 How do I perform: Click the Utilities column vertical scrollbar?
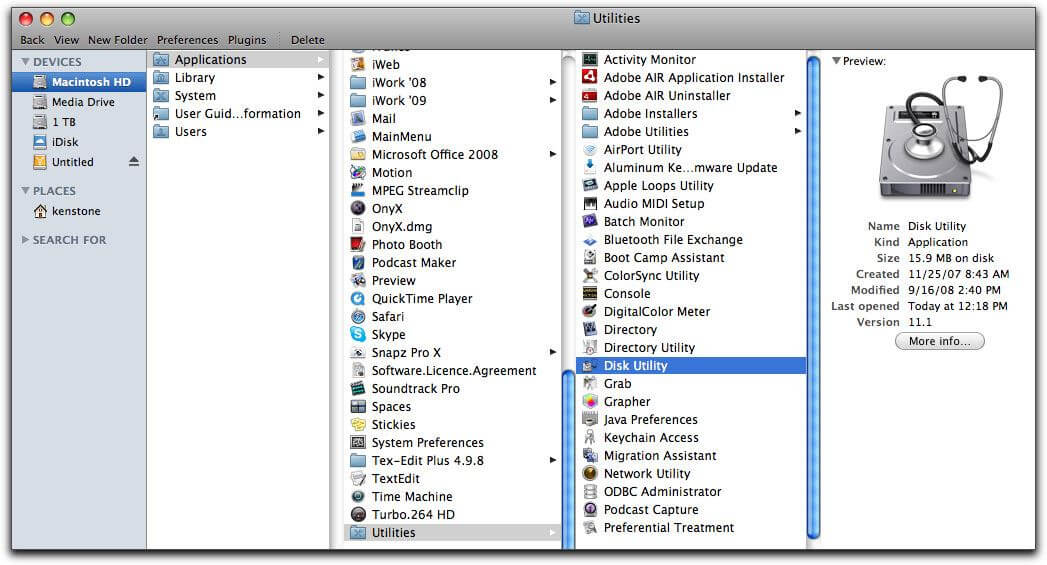click(813, 297)
